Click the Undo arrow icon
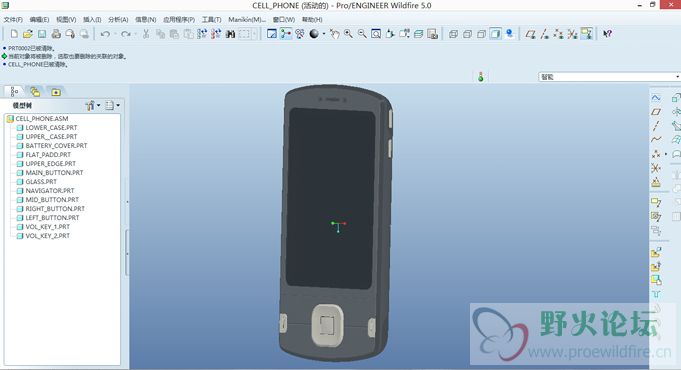 point(105,34)
